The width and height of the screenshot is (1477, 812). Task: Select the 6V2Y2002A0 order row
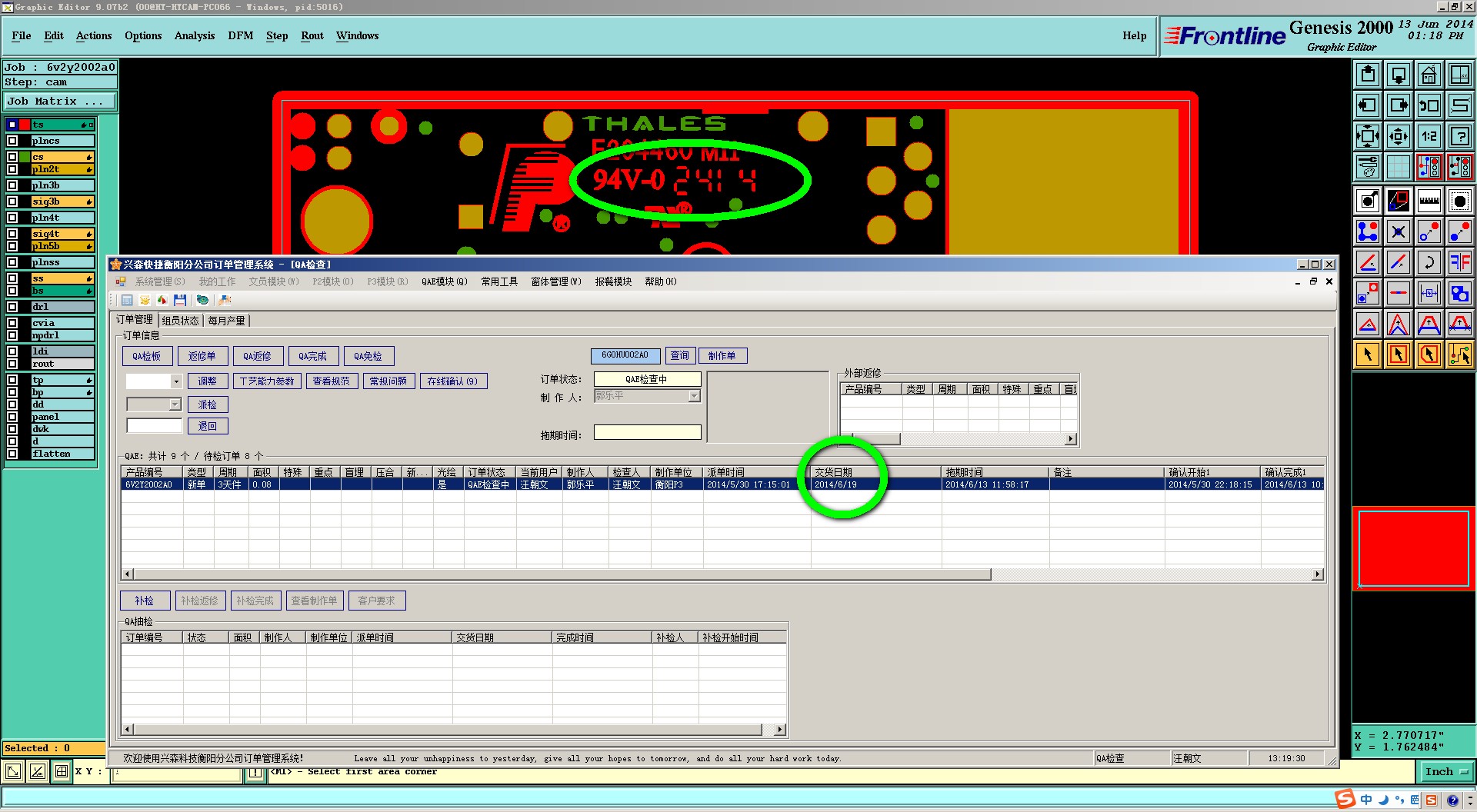pyautogui.click(x=723, y=484)
